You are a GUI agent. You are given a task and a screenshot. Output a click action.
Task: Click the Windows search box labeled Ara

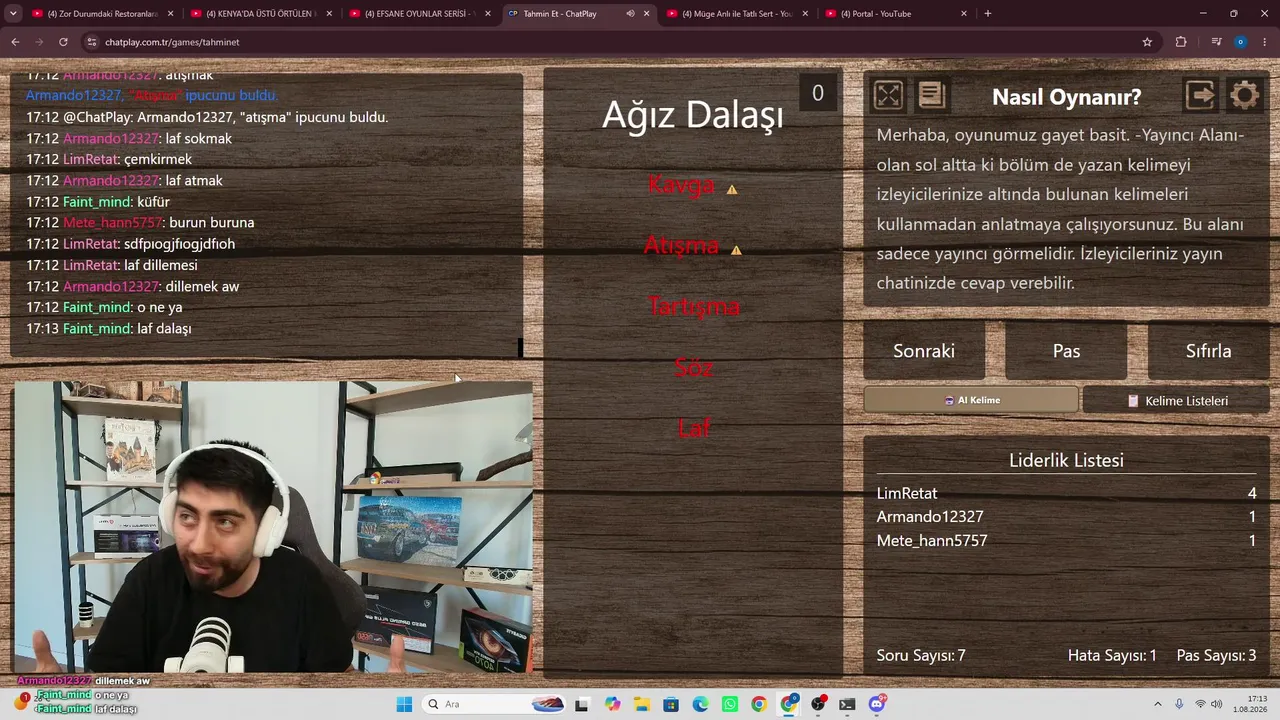click(x=493, y=704)
